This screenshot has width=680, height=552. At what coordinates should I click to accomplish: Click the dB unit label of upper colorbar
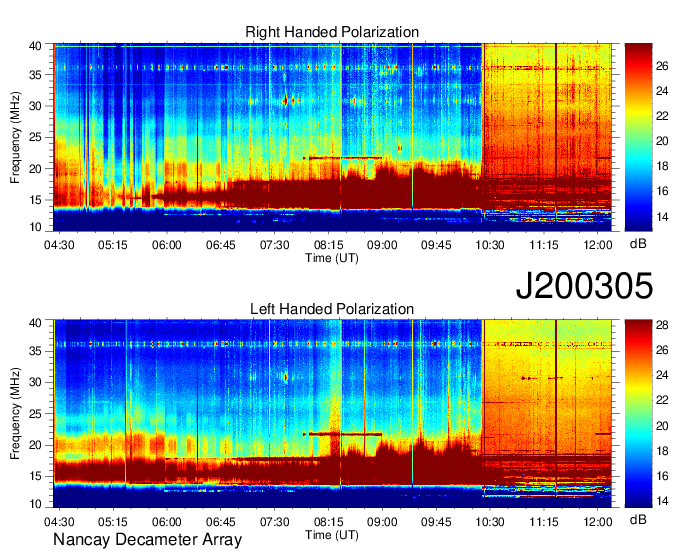(638, 244)
